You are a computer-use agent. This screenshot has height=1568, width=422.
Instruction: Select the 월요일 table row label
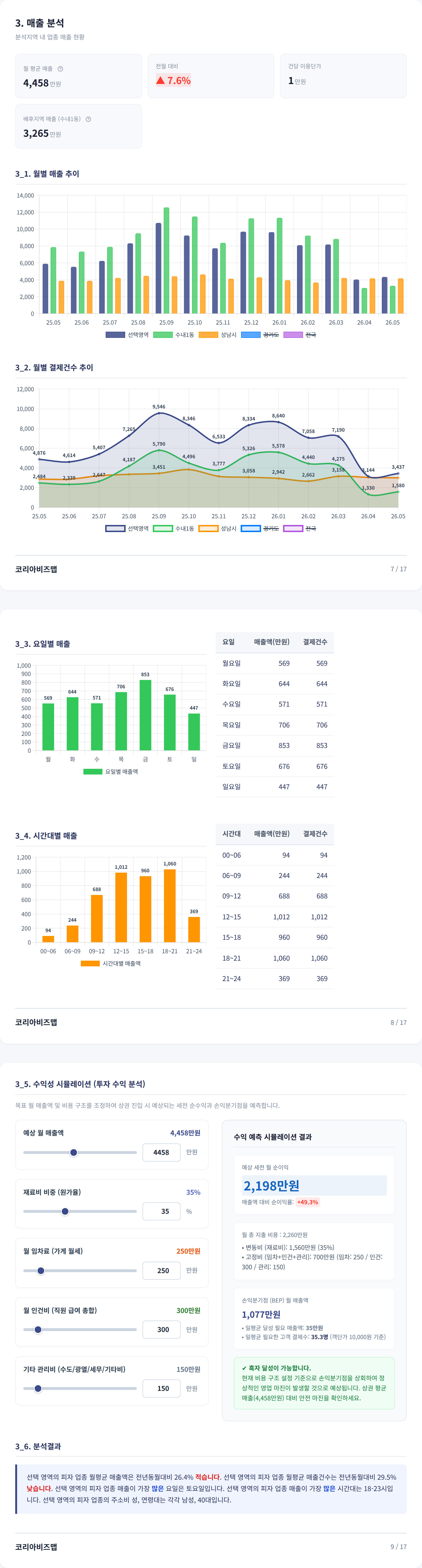tap(231, 663)
